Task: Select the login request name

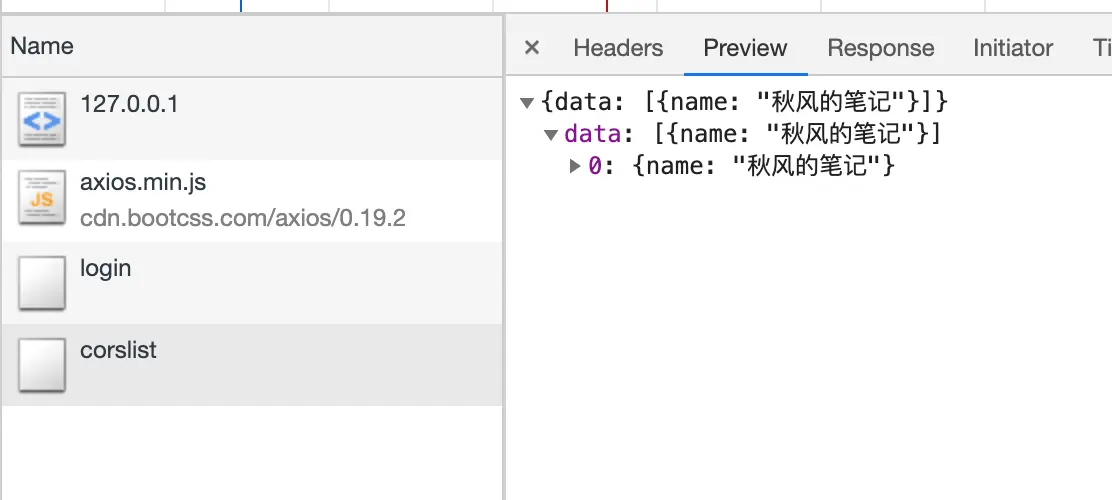Action: tap(106, 269)
